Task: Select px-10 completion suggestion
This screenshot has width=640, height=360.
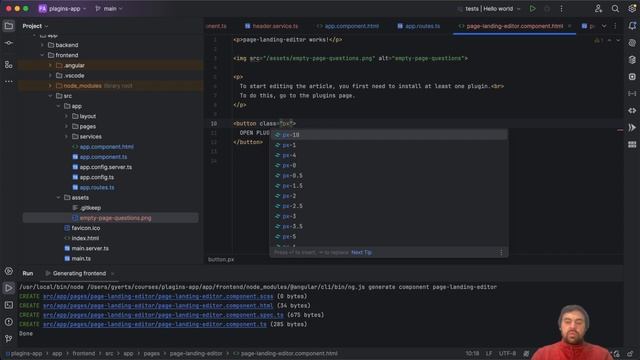Action: (389, 135)
